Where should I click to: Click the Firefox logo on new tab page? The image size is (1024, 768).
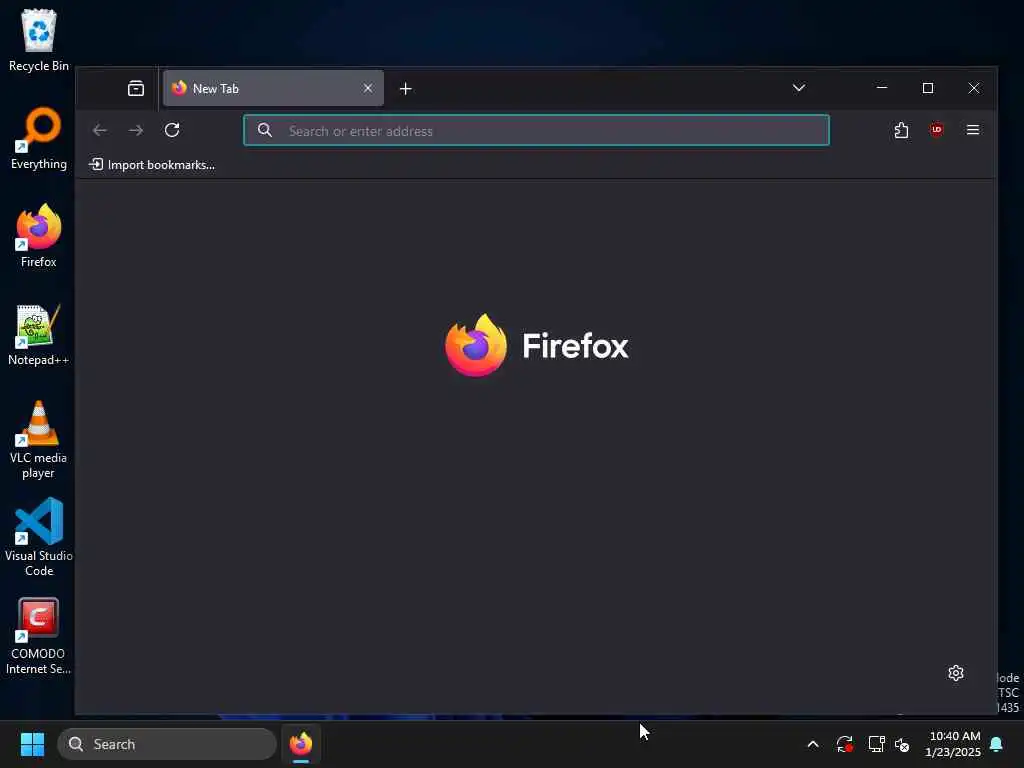tap(536, 345)
